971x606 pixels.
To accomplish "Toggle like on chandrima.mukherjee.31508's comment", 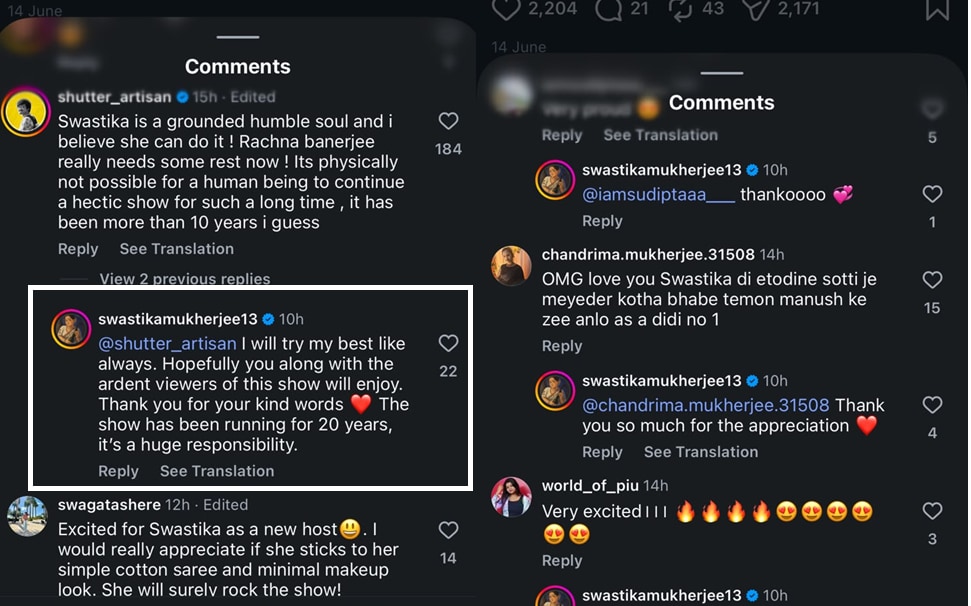I will 932,280.
